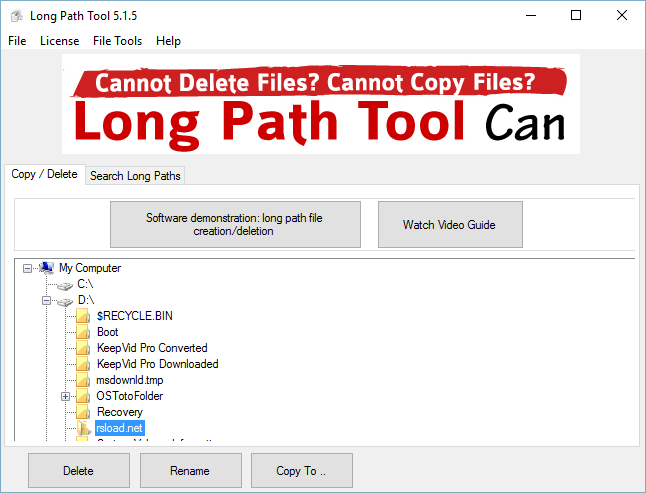Viewport: 646px width, 493px height.
Task: Open the File Tools menu
Action: point(117,41)
